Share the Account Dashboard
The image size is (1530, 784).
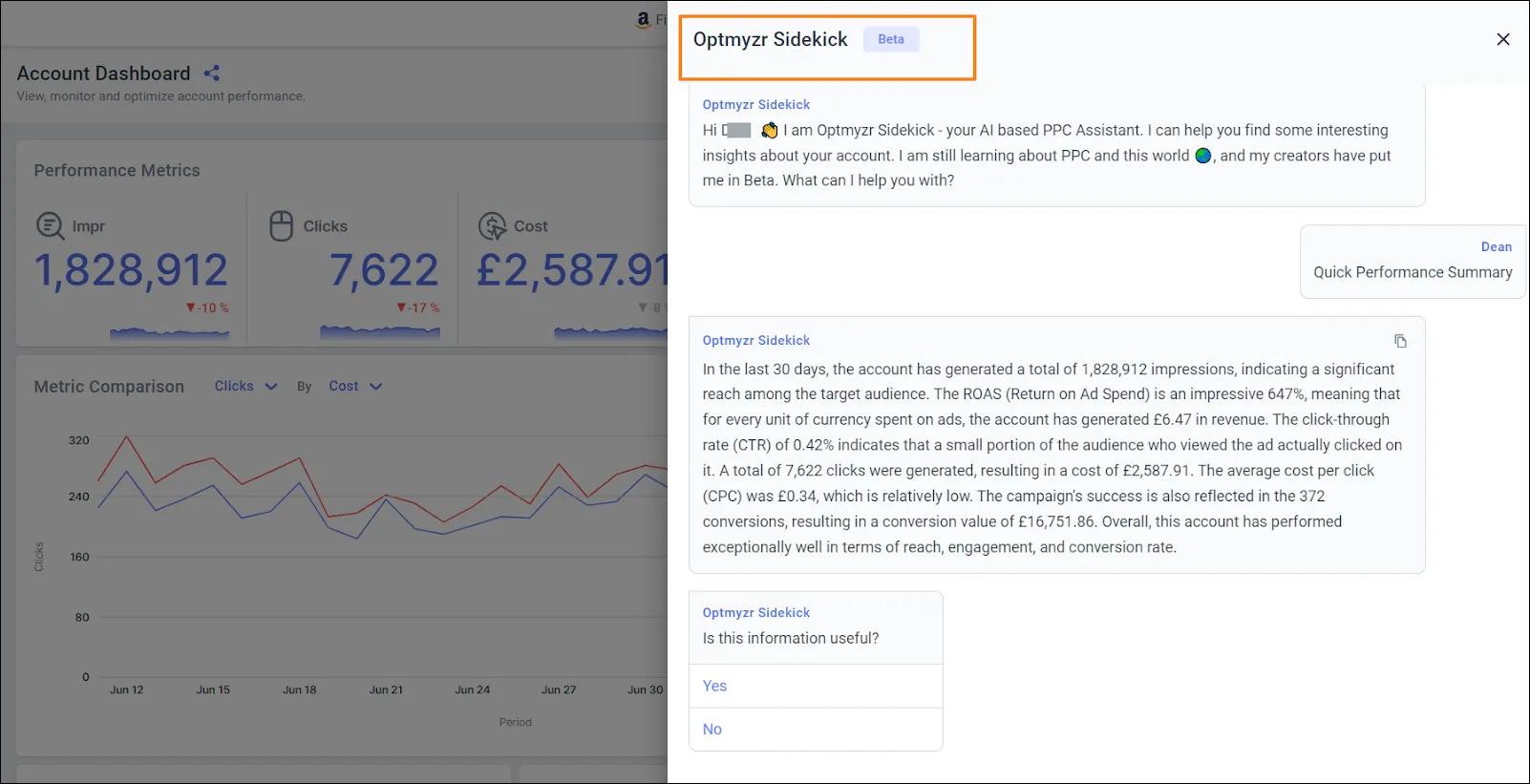pyautogui.click(x=212, y=74)
